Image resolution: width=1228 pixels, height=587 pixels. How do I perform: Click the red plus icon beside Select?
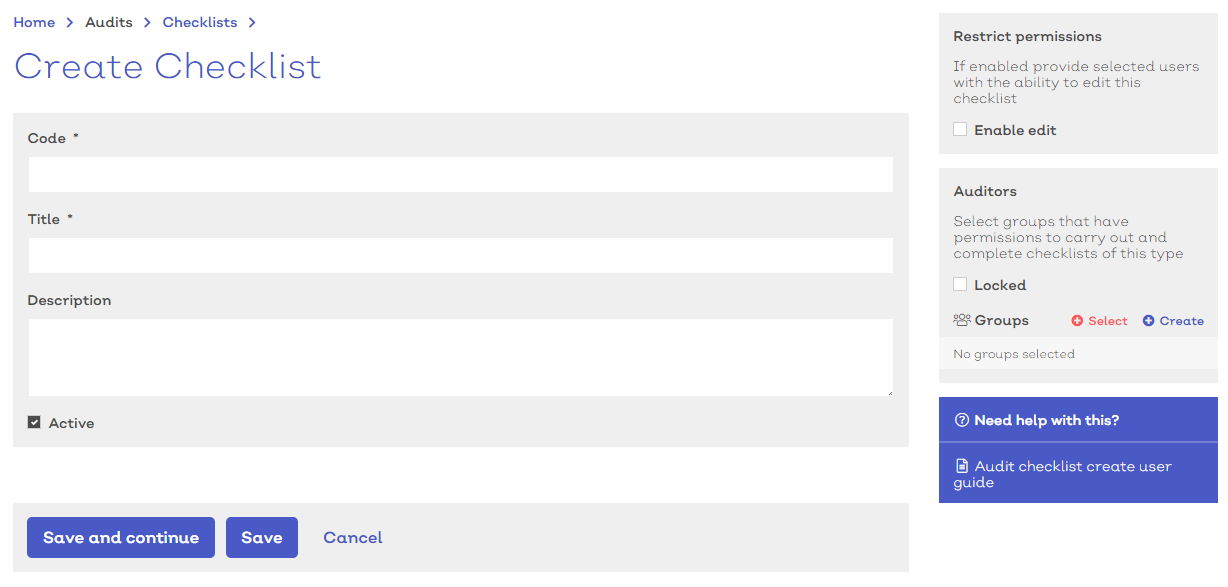(1077, 321)
